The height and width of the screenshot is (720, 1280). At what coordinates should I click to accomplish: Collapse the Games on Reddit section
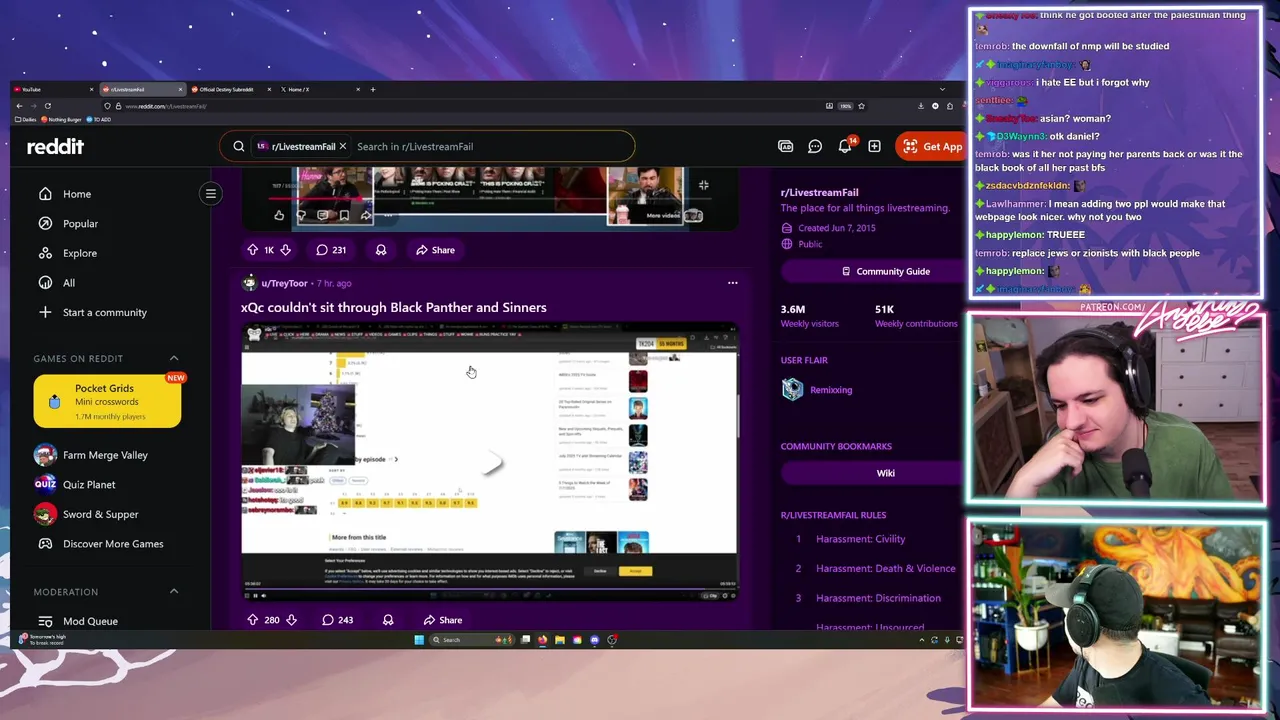coord(173,358)
